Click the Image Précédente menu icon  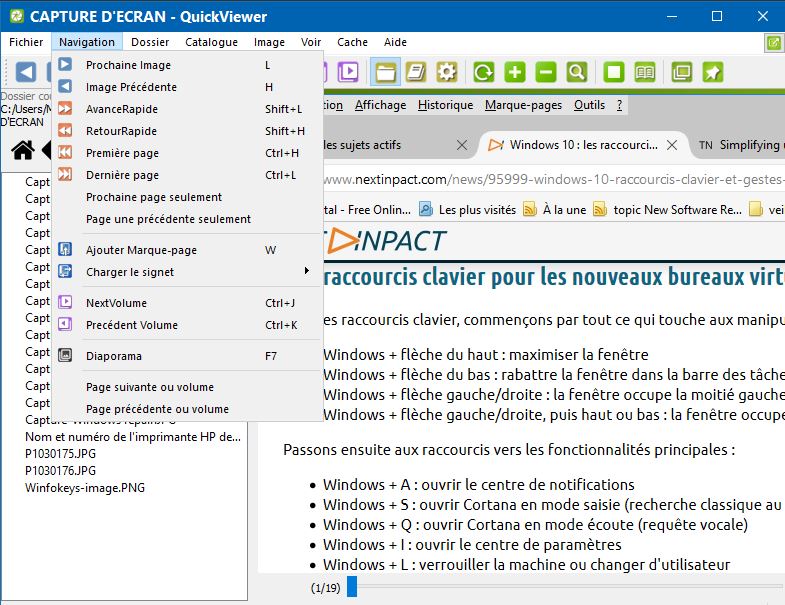[x=65, y=86]
